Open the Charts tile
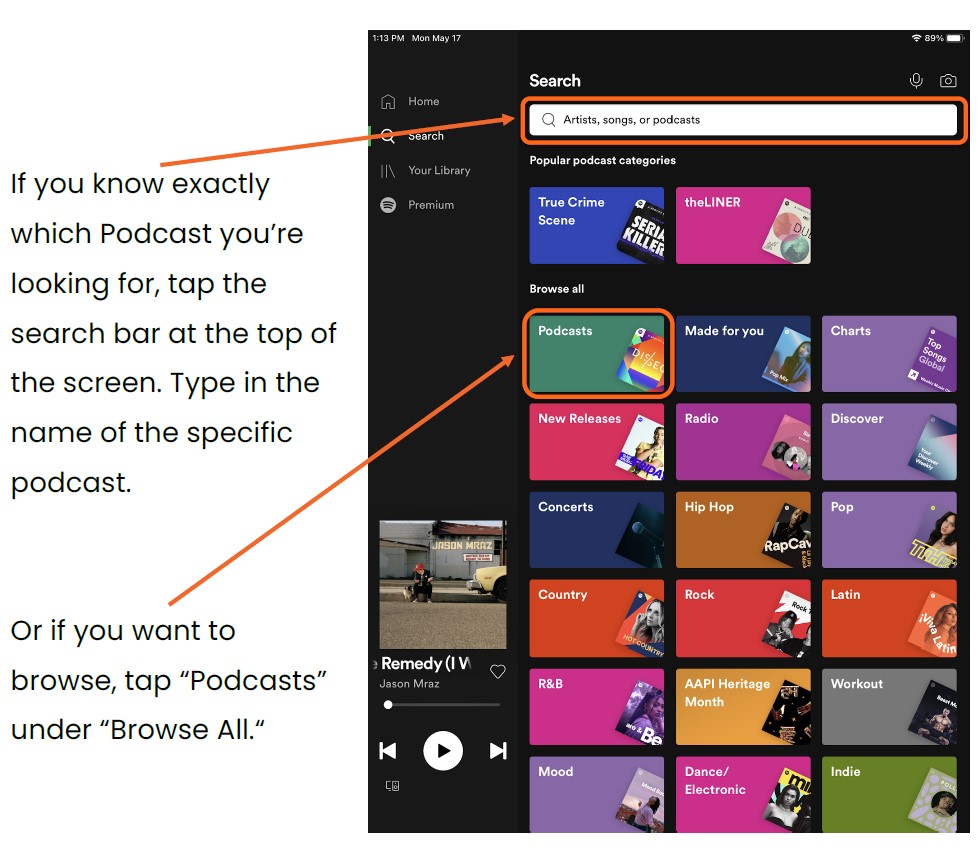 [x=889, y=354]
